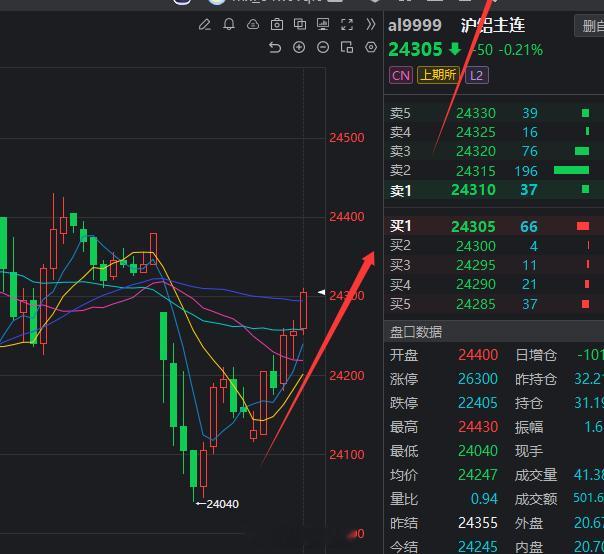Select 卖4 price 24325
Viewport: 604px width, 554px height.
[x=476, y=133]
